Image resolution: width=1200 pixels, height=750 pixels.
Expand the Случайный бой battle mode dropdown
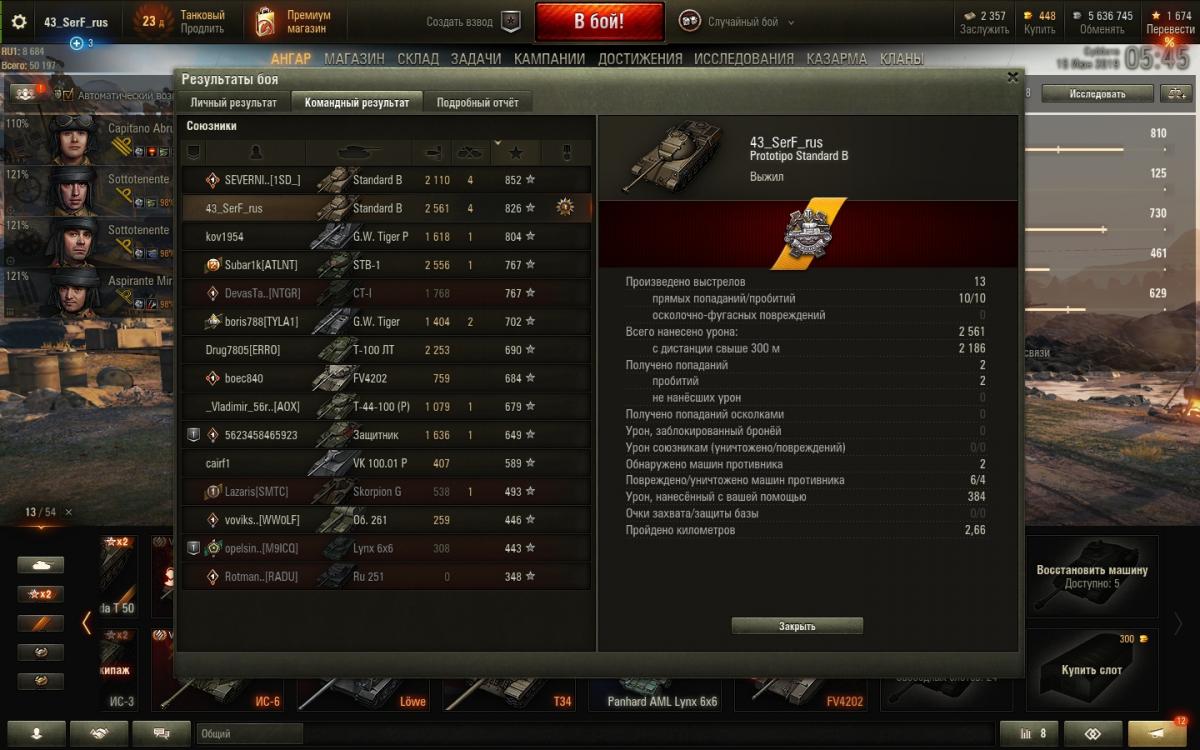coord(791,22)
